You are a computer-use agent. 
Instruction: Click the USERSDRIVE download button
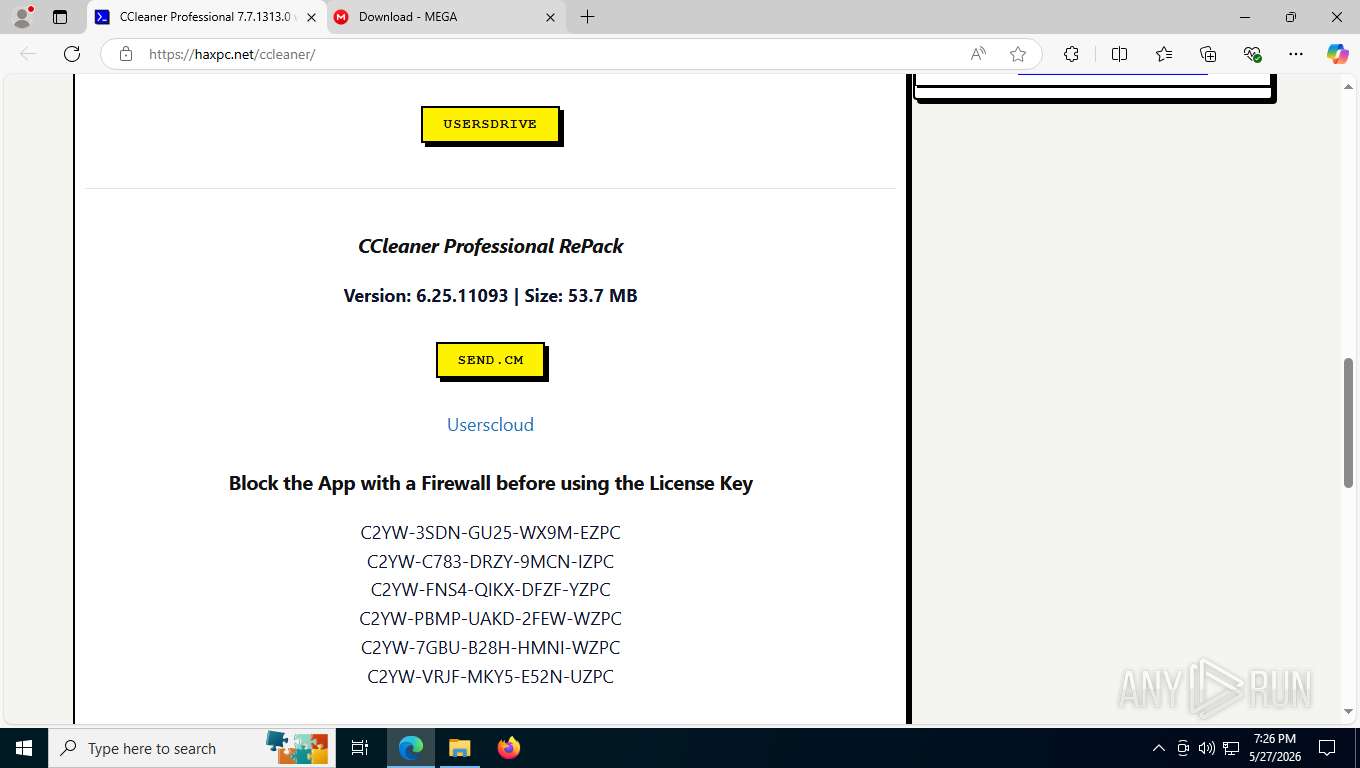pos(490,124)
